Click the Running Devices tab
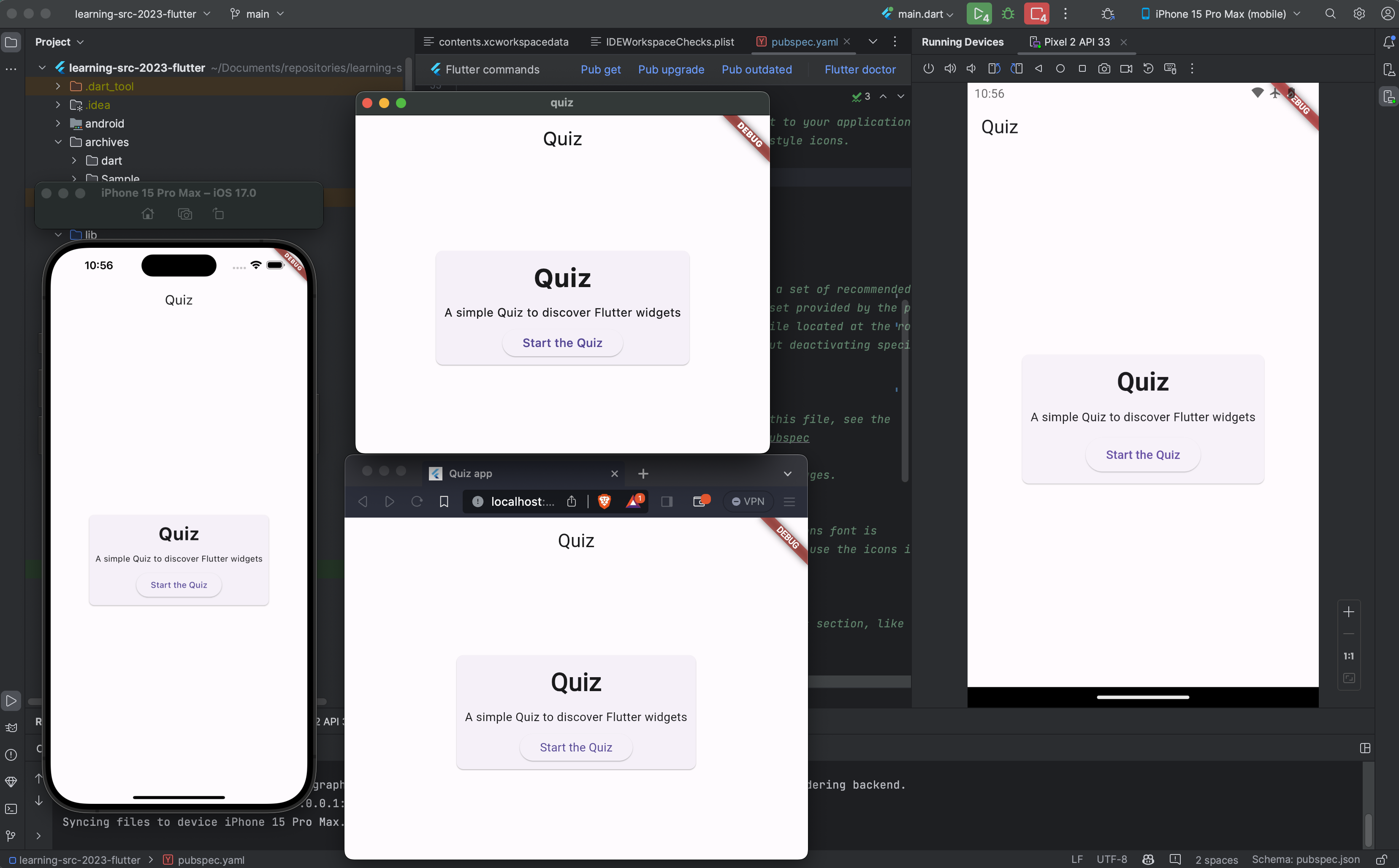 coord(962,41)
